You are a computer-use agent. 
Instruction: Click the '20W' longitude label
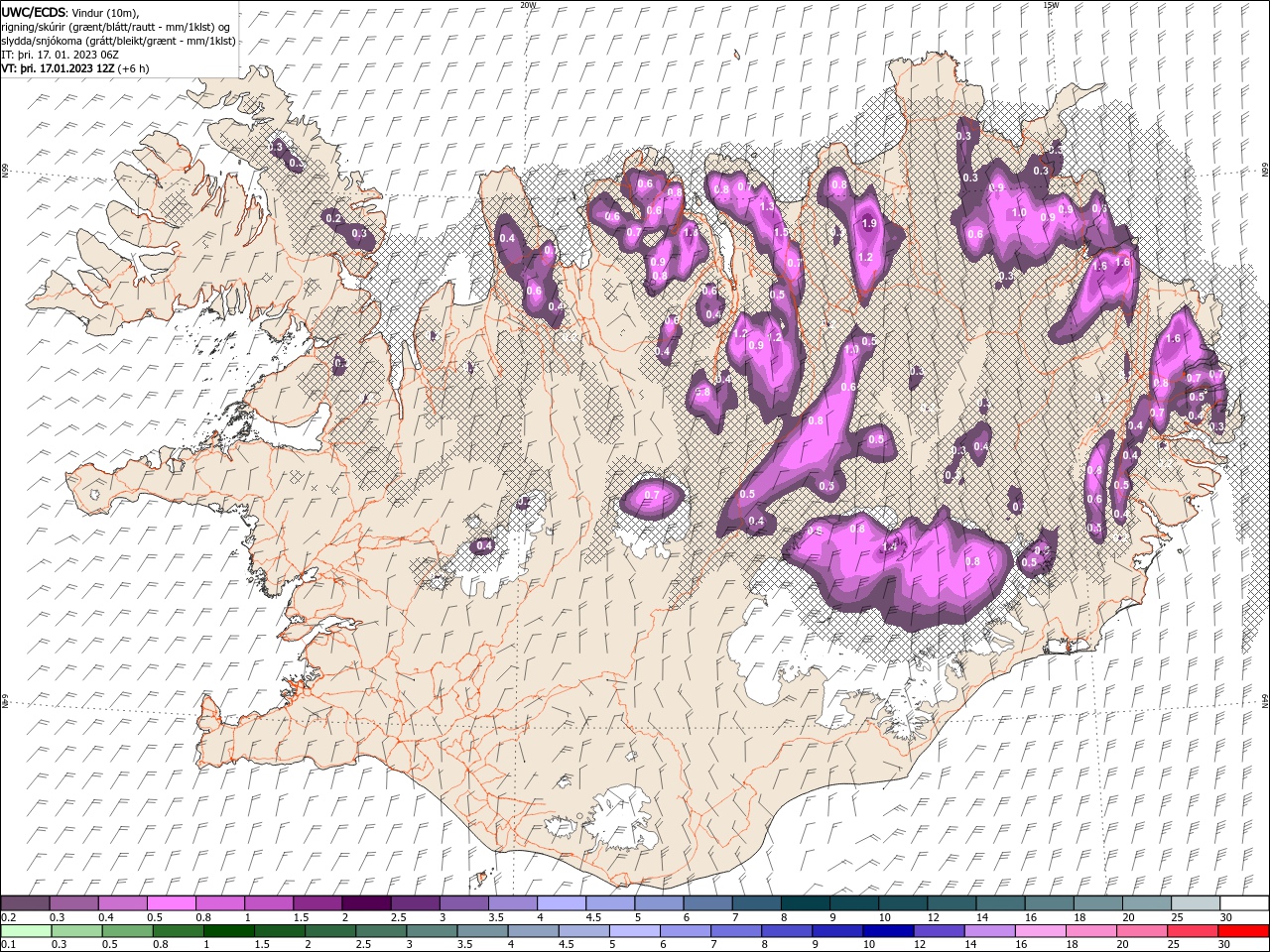pos(528,5)
